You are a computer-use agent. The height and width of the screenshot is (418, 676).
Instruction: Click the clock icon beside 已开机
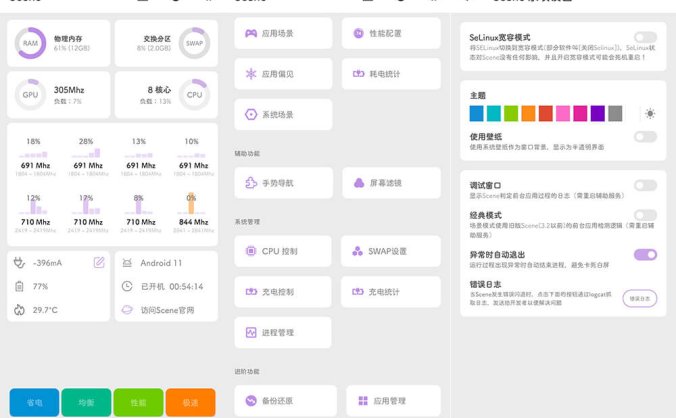127,286
